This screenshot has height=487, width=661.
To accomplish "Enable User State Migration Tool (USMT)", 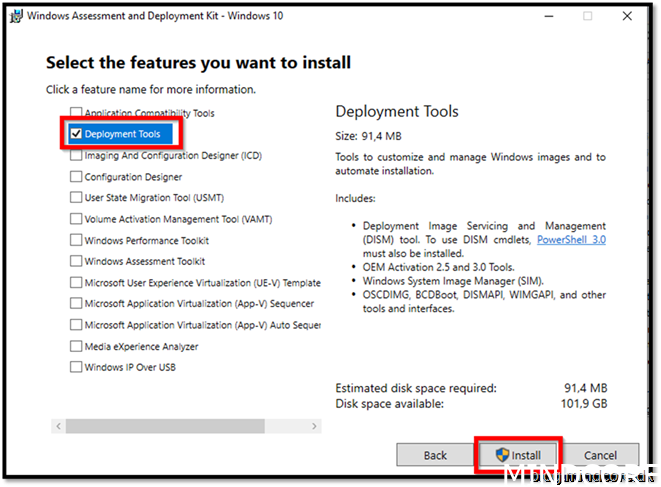I will point(76,198).
